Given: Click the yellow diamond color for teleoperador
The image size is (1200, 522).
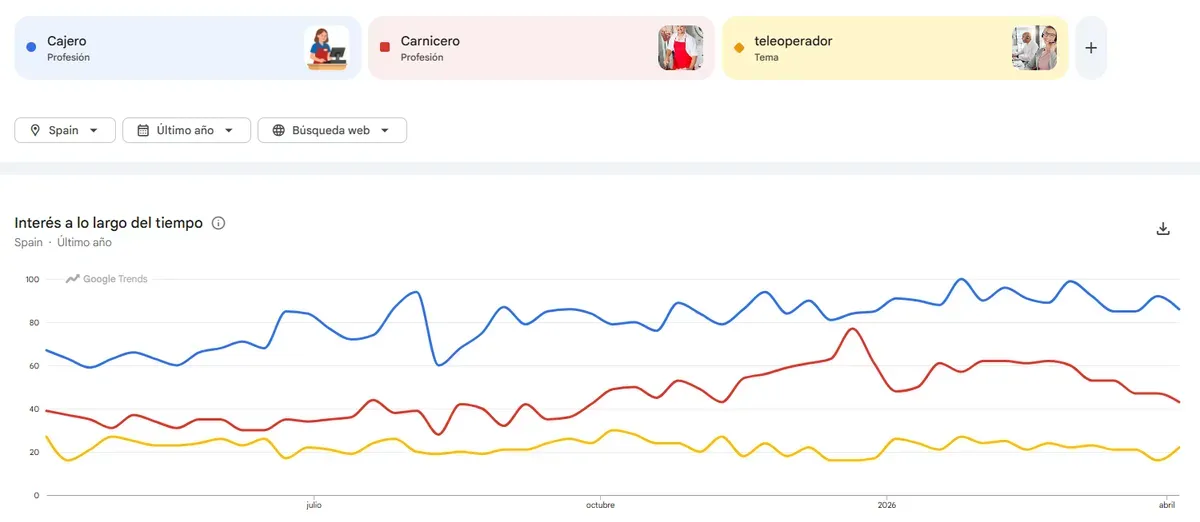Looking at the screenshot, I should (x=739, y=47).
